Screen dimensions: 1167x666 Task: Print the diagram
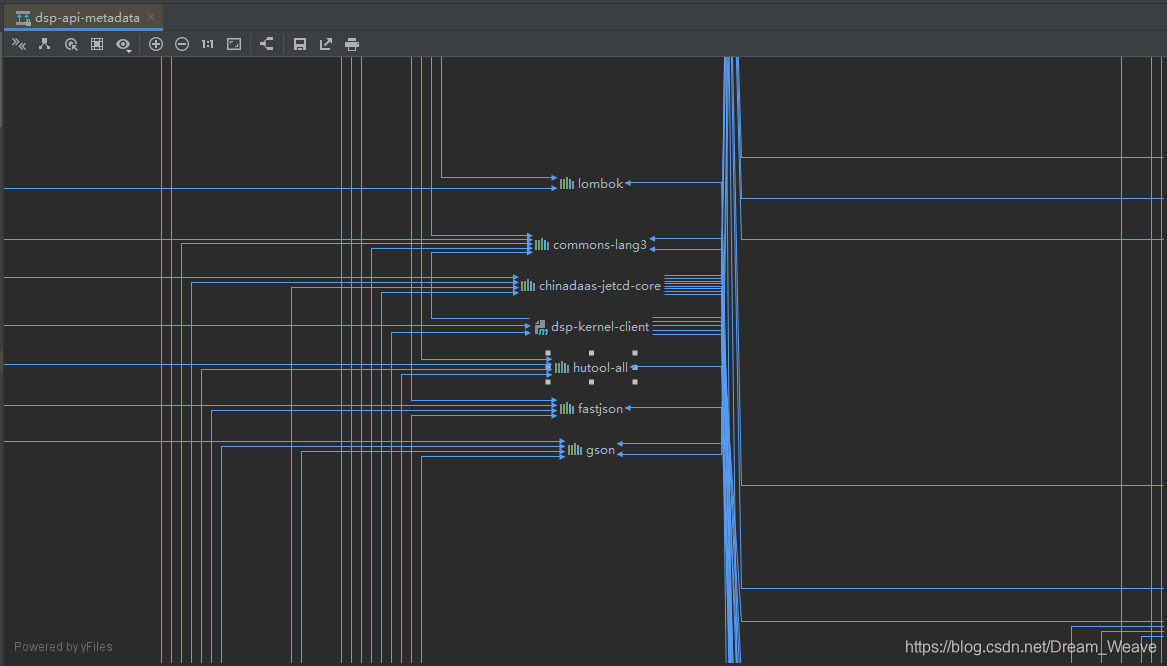pos(352,45)
